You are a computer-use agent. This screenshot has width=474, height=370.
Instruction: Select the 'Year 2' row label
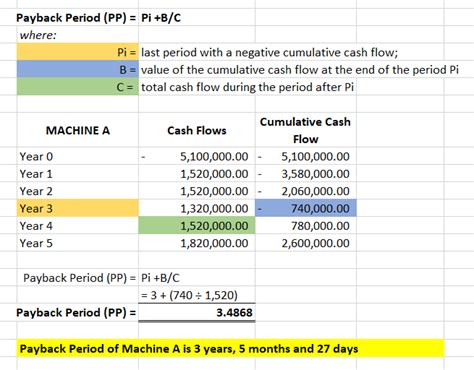(x=77, y=191)
